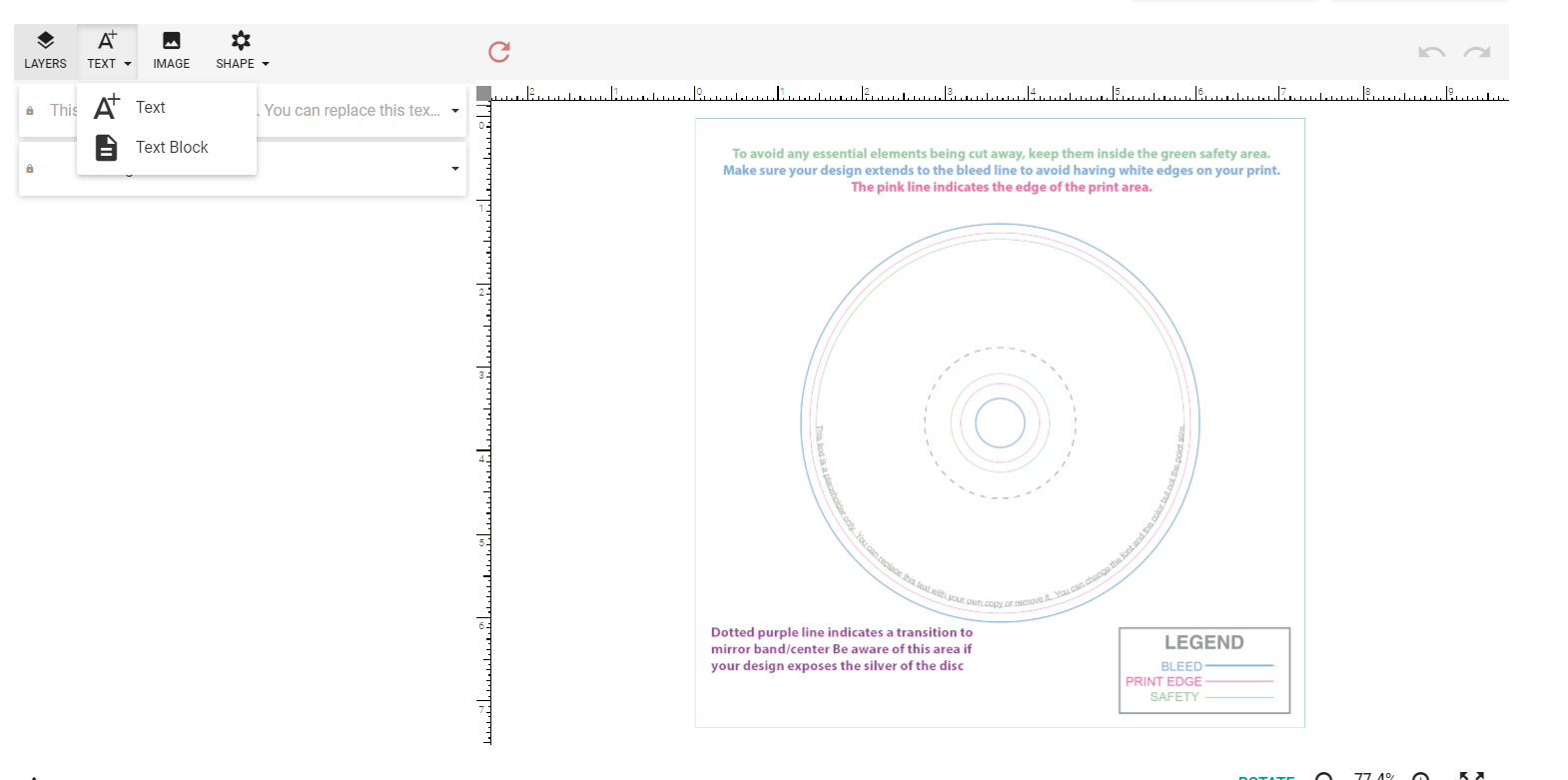
Task: Collapse the TEXT dropdown in toolbar
Action: tap(109, 51)
